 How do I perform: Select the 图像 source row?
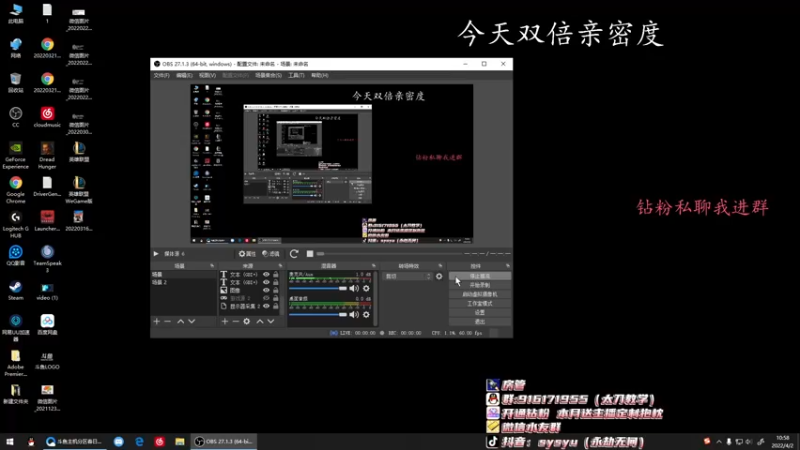(x=250, y=290)
